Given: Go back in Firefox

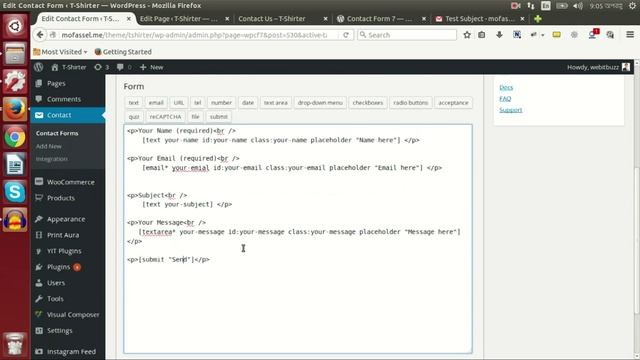Looking at the screenshot, I should point(40,35).
